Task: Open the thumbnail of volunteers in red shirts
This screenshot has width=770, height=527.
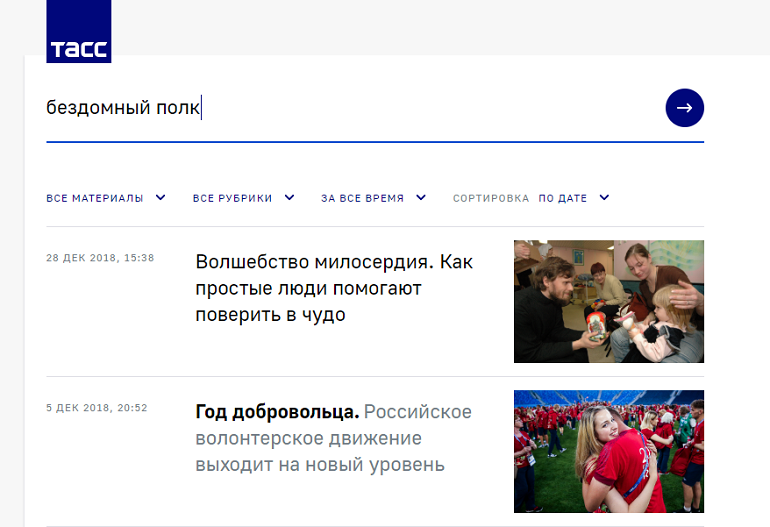Action: (x=608, y=451)
